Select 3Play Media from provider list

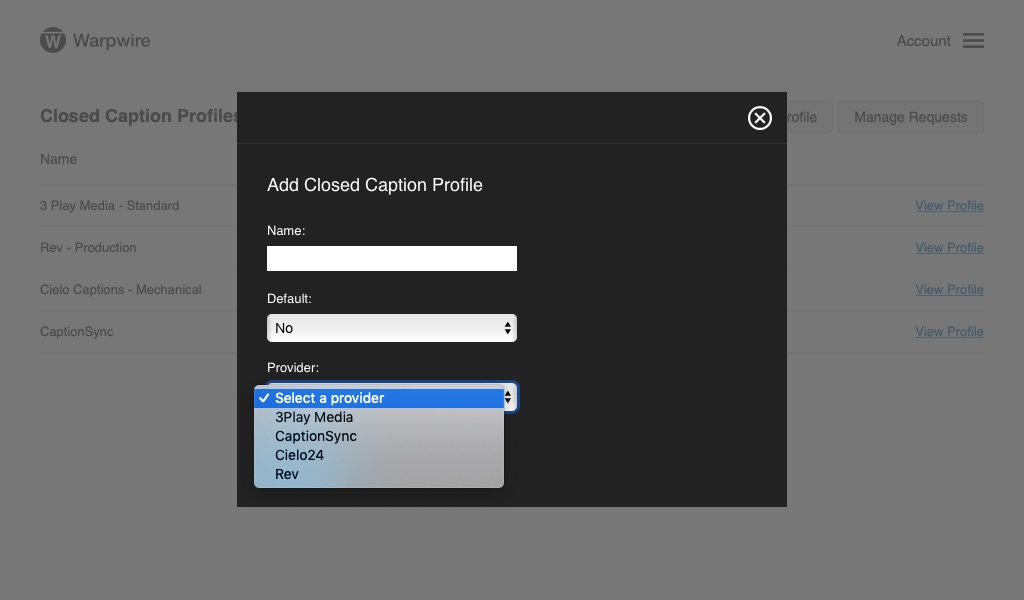click(379, 417)
